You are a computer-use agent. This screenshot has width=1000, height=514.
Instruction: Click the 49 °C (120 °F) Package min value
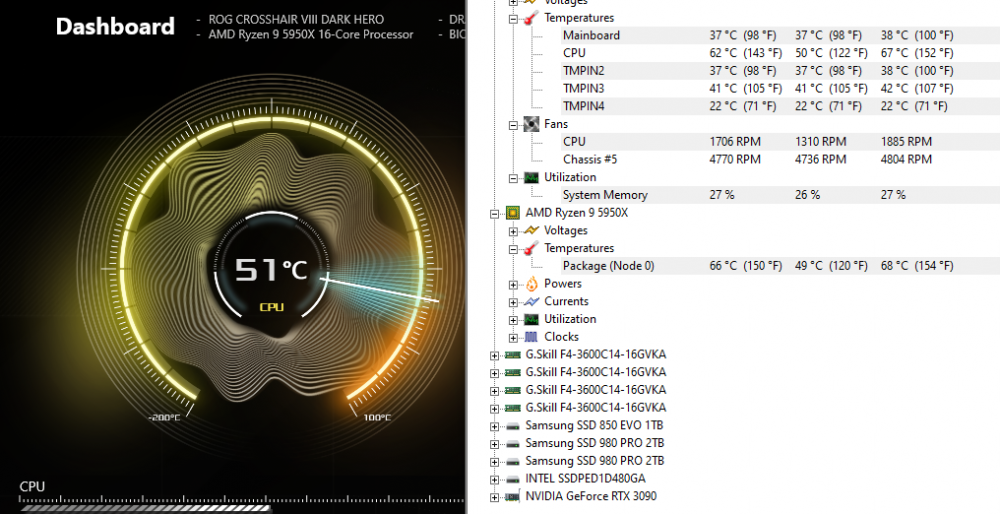click(831, 266)
